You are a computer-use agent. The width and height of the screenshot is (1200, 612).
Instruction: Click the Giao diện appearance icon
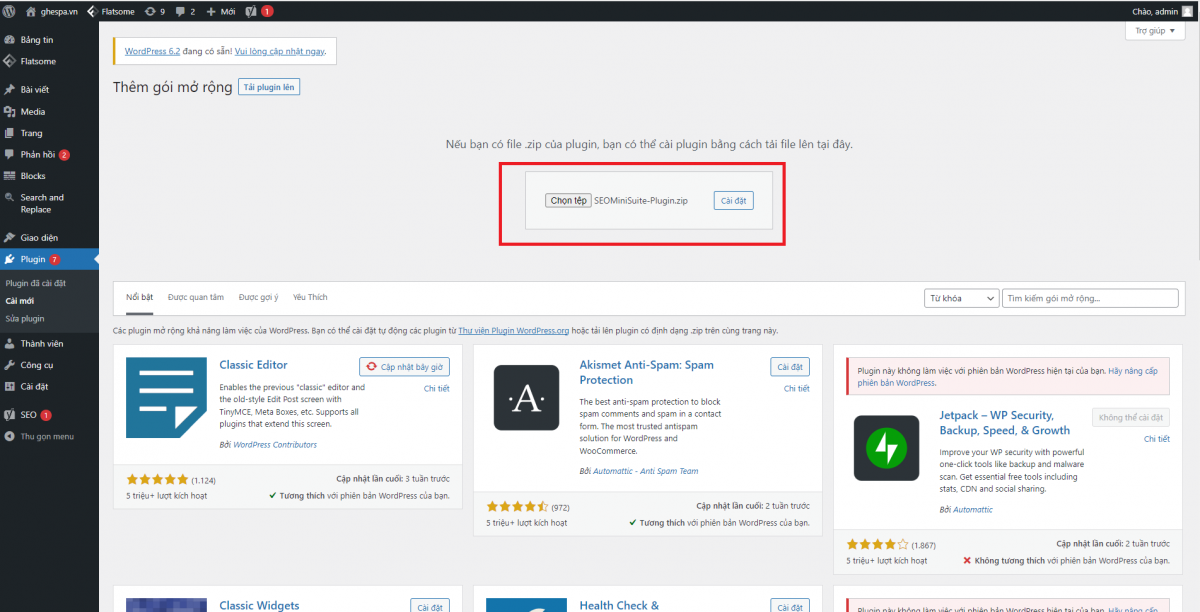point(10,238)
